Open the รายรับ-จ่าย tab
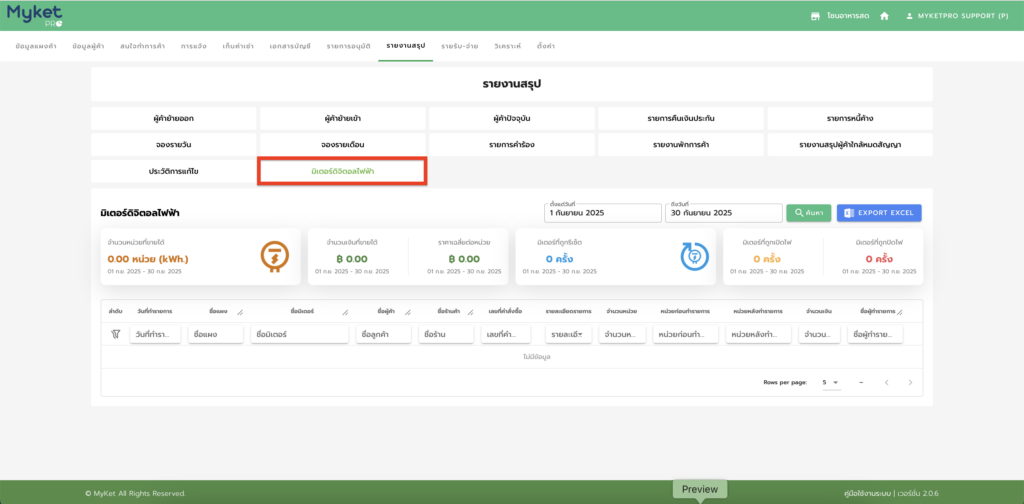The width and height of the screenshot is (1024, 504). coord(460,46)
